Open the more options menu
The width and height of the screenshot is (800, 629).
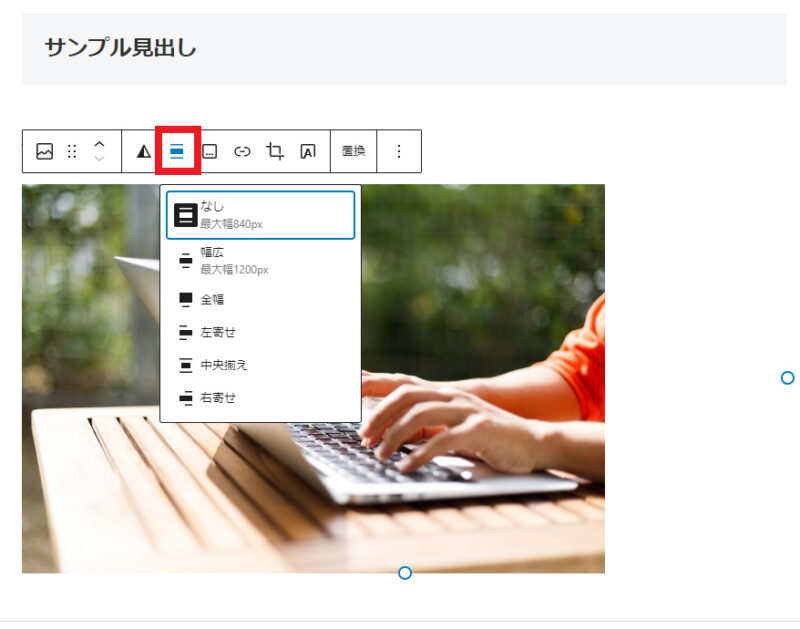[399, 151]
